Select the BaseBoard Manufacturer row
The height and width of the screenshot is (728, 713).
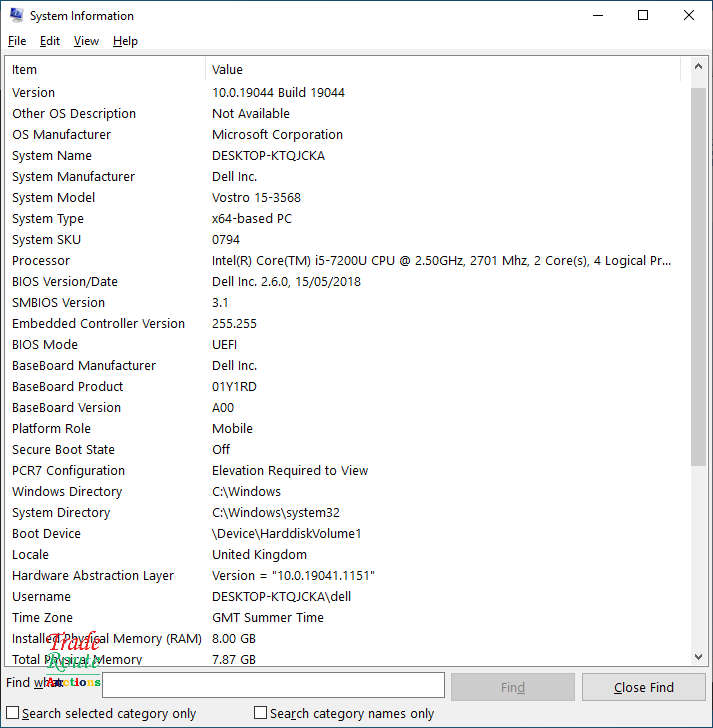tap(344, 365)
